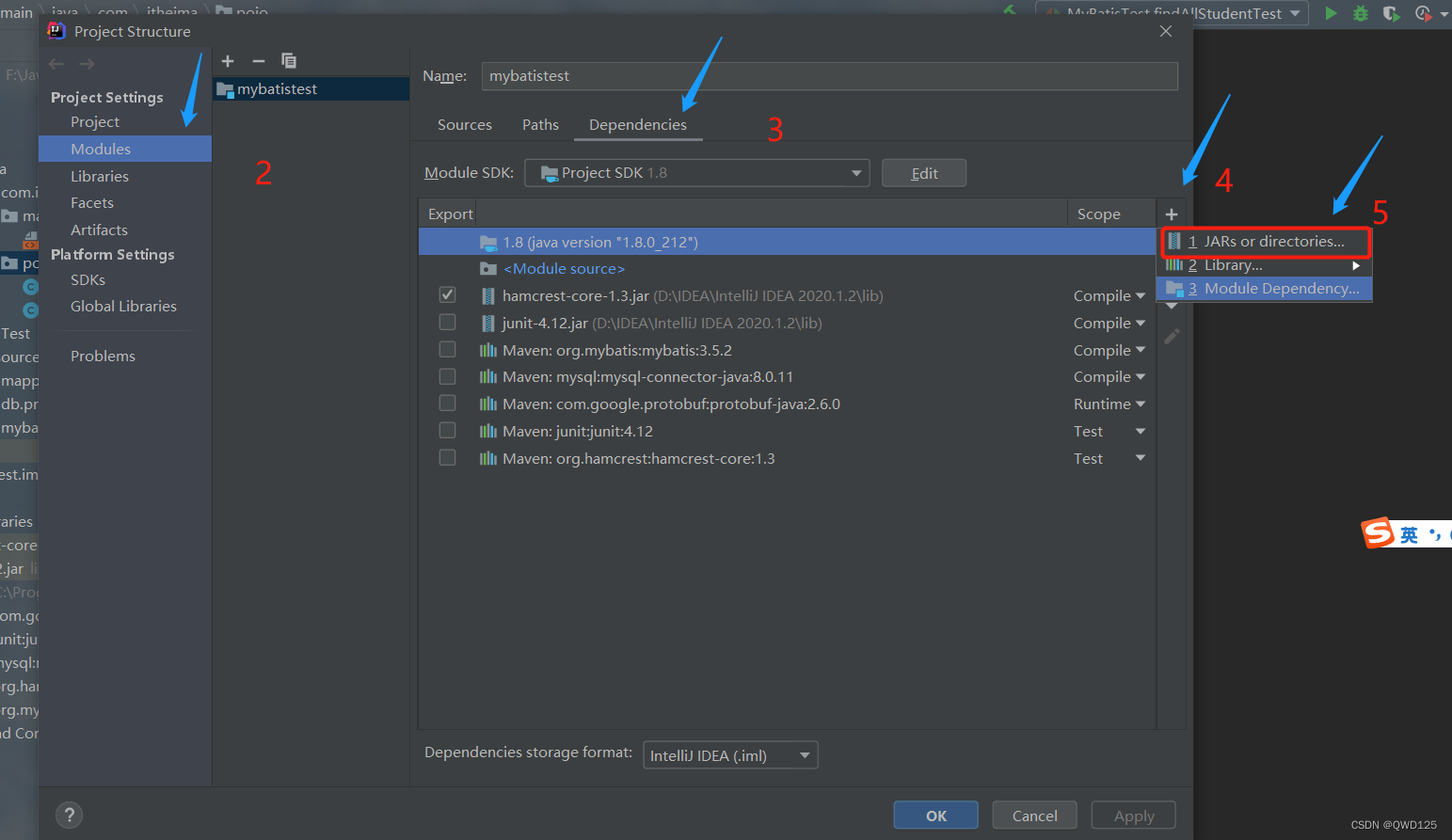Check export for mysql-connector-java:8.0.11

click(448, 376)
